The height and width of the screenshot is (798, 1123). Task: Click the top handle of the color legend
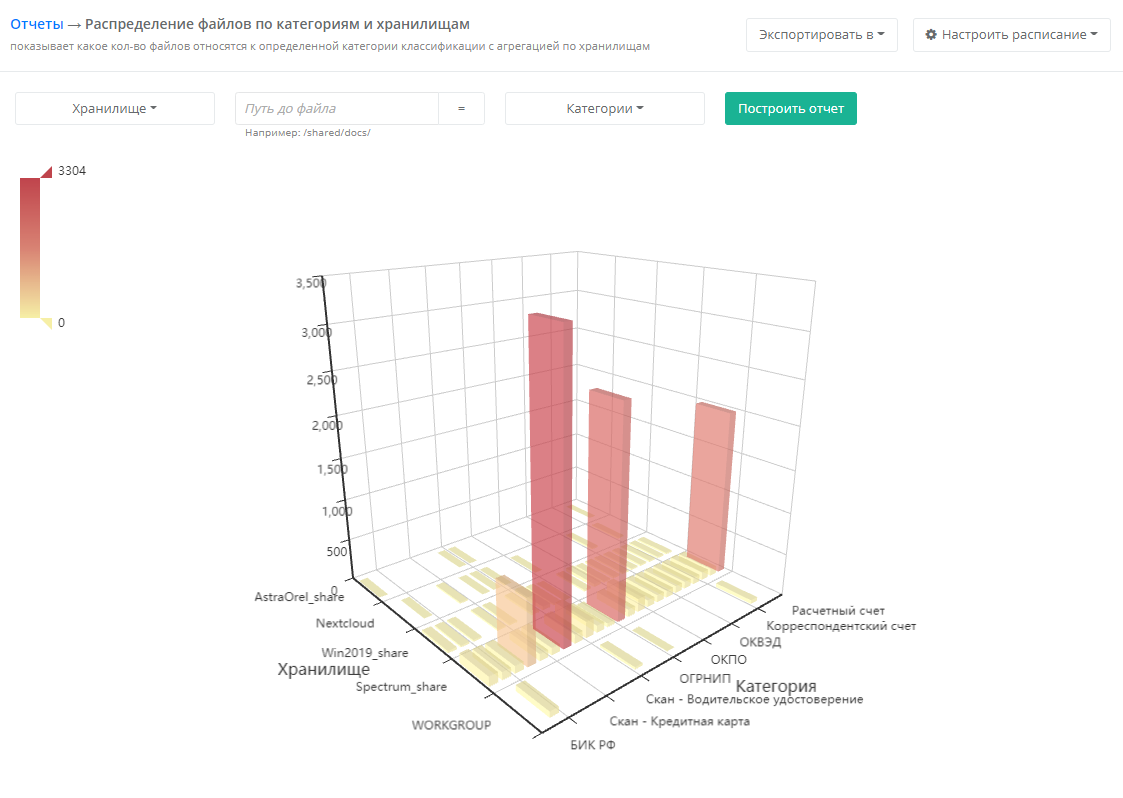click(x=46, y=172)
